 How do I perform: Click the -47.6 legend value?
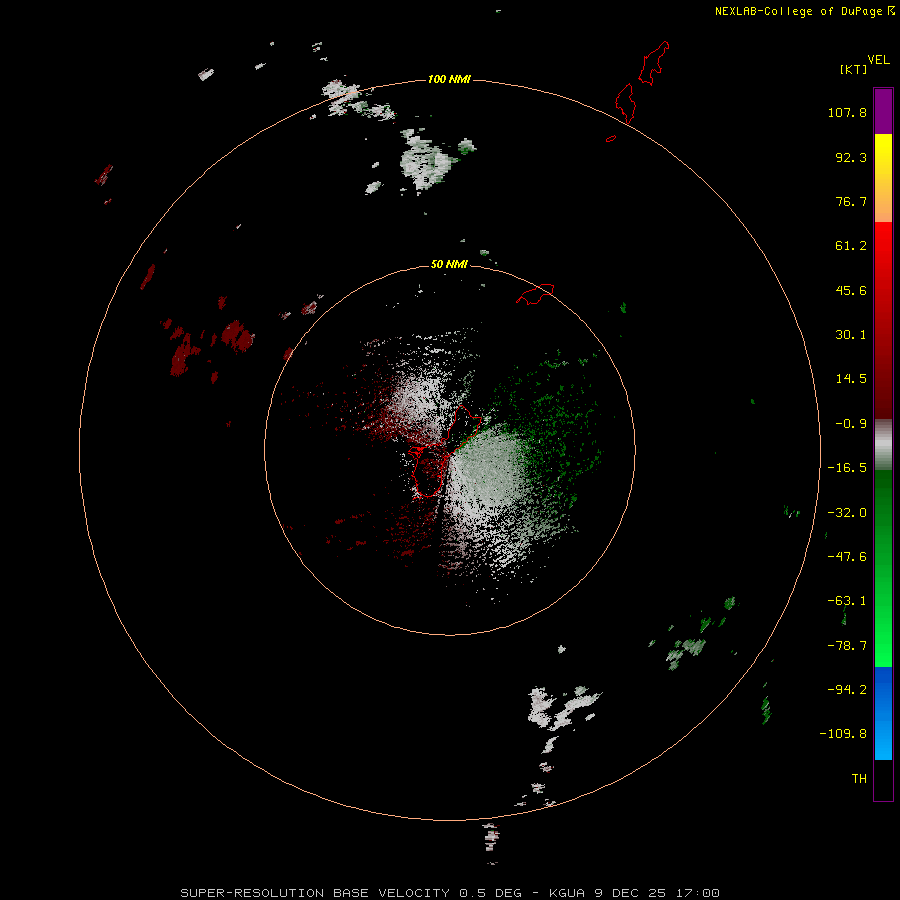pyautogui.click(x=847, y=557)
